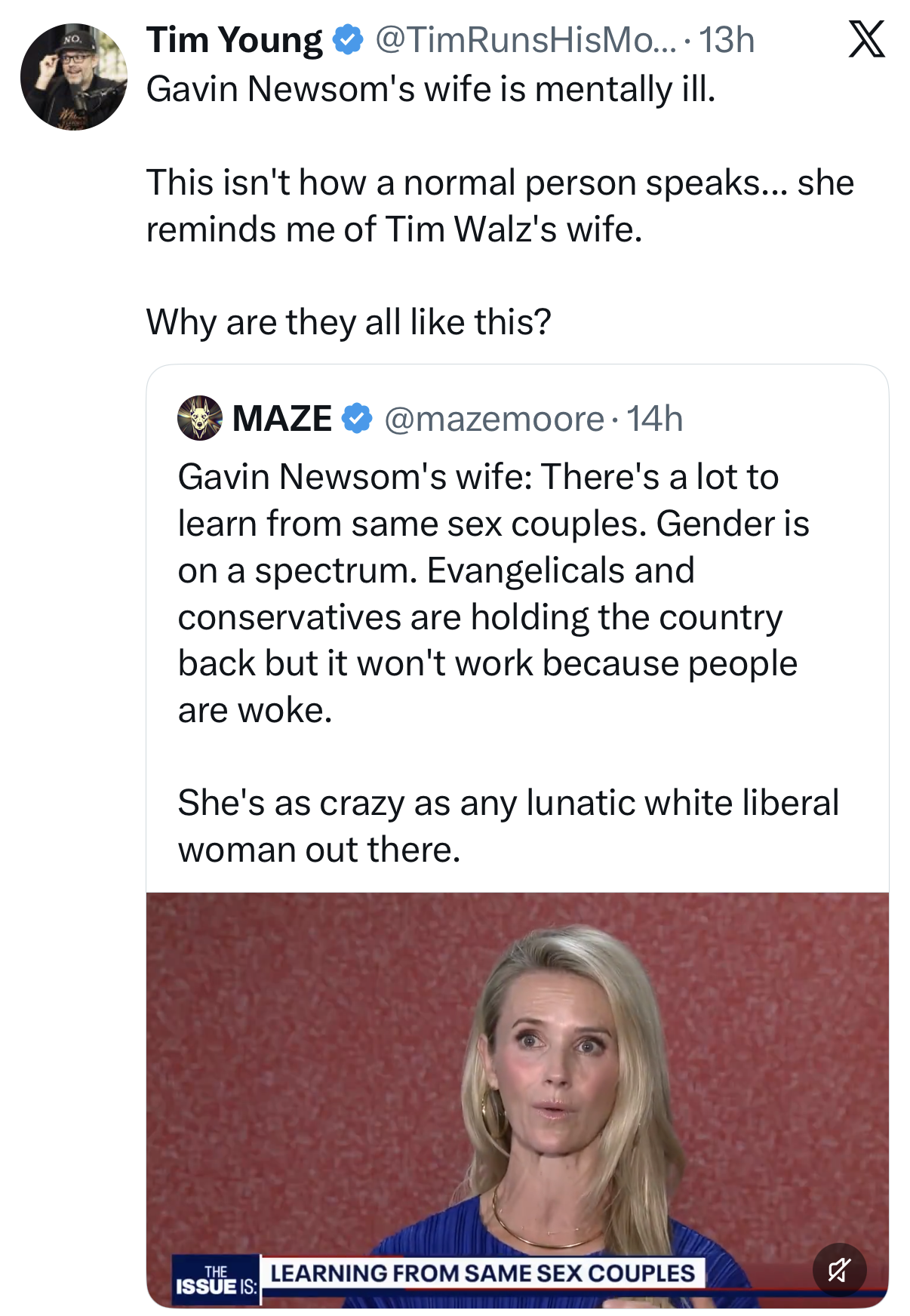Click the 13h post timestamp

[x=727, y=40]
